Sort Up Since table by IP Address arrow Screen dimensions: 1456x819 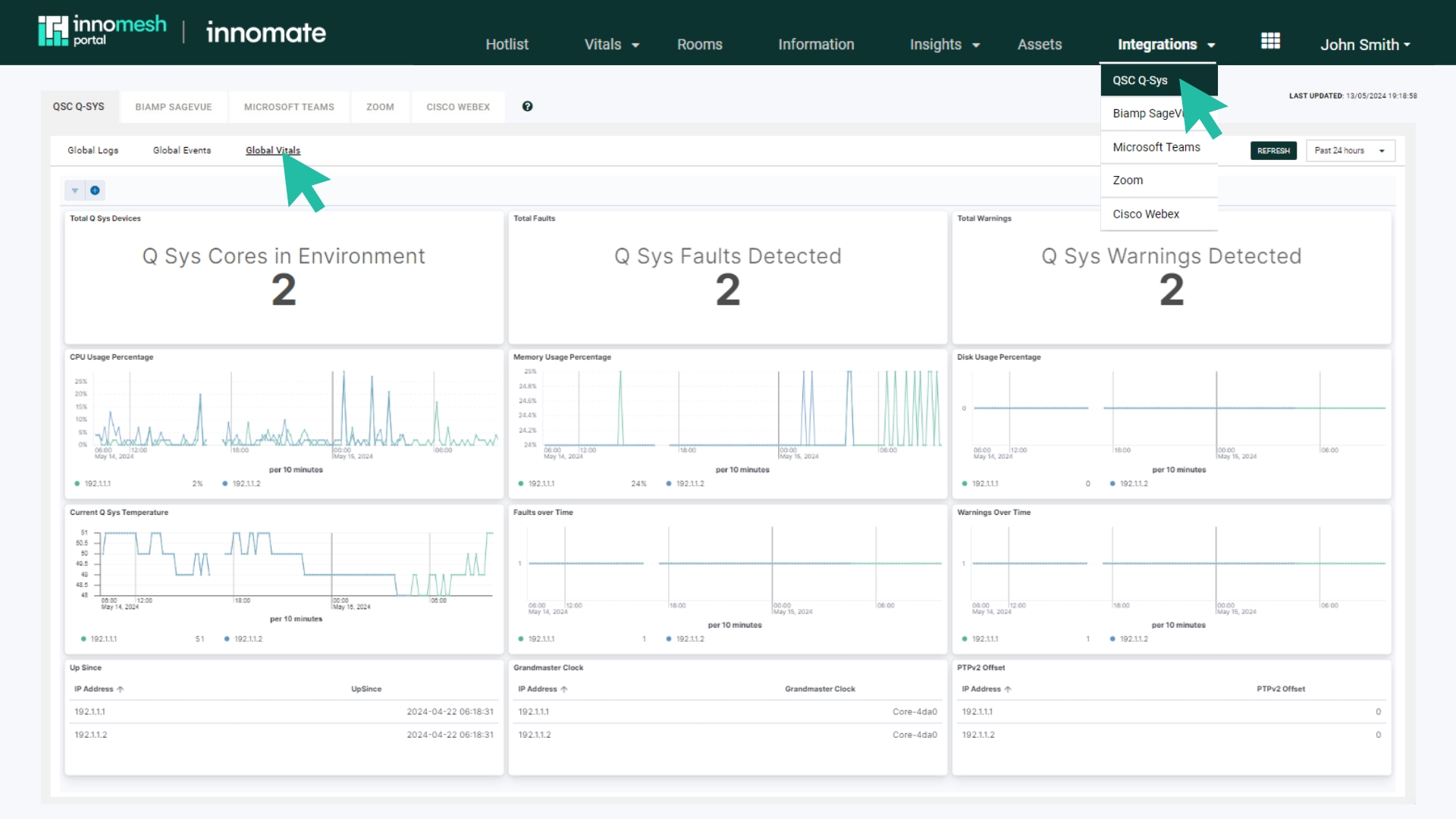coord(121,689)
